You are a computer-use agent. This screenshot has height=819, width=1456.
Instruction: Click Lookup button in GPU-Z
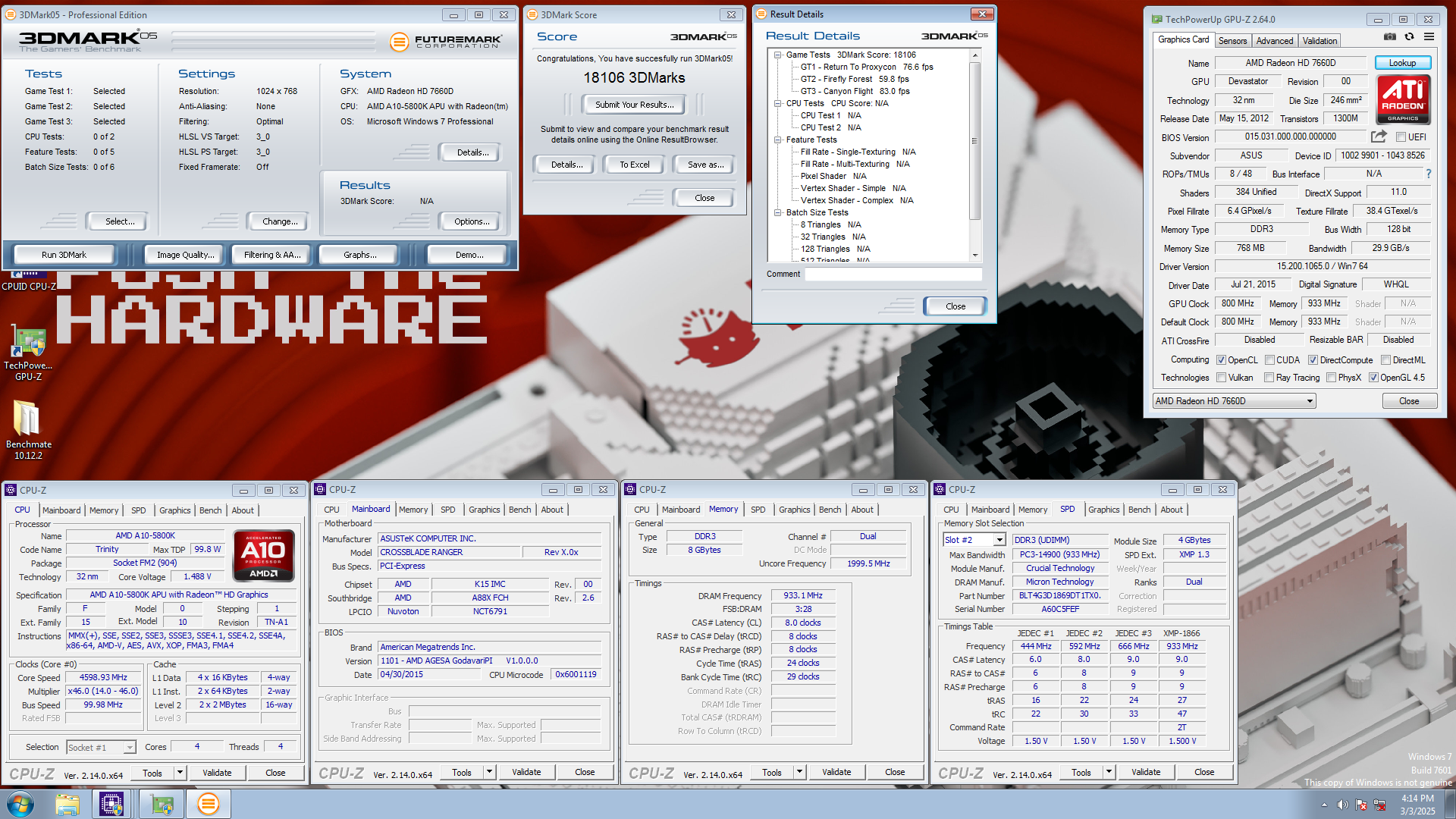coord(1402,63)
